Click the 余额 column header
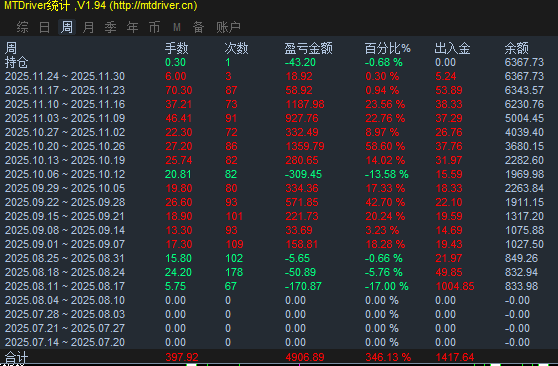558x366 pixels. point(516,48)
